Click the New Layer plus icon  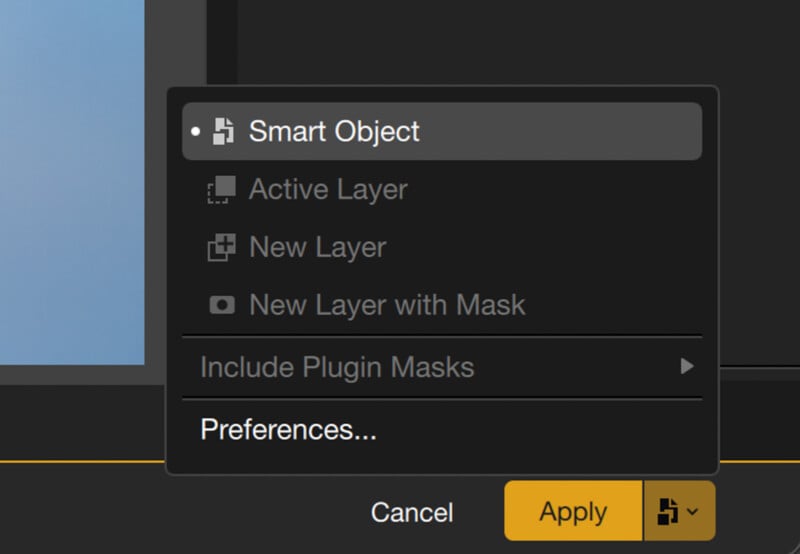(221, 247)
